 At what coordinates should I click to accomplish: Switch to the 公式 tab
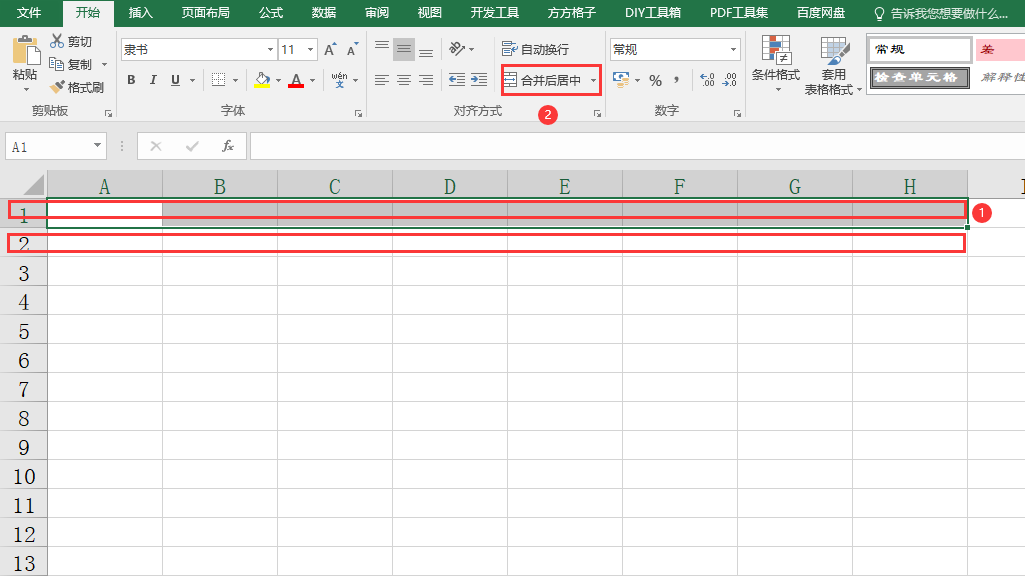271,12
